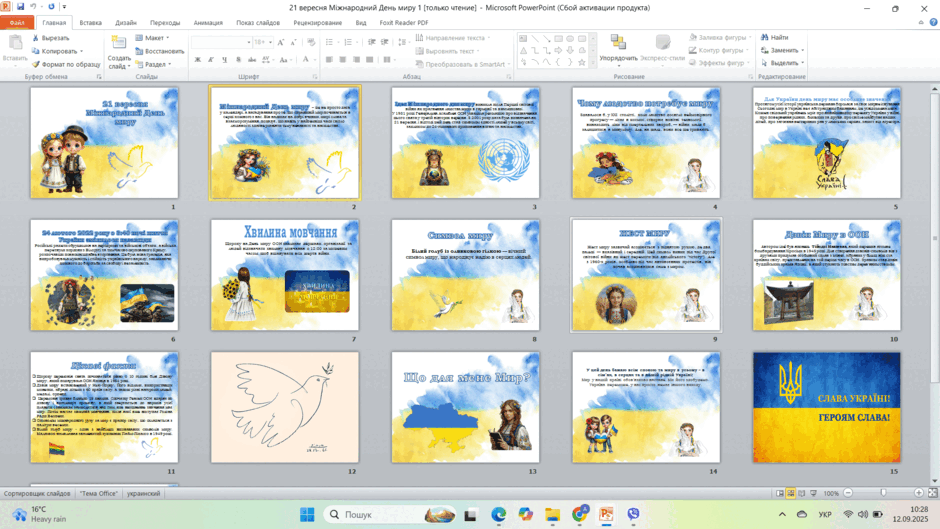940x529 pixels.
Task: Click the Вырезать scissors icon
Action: coord(35,38)
